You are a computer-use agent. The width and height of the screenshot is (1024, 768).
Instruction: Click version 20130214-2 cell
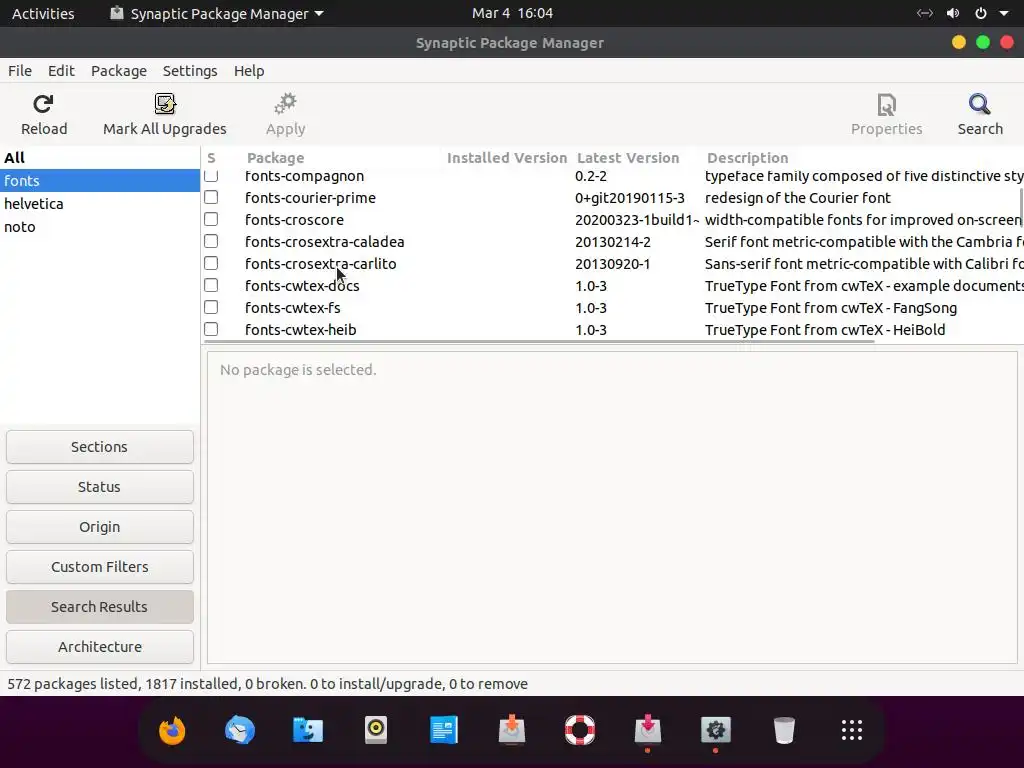click(613, 242)
